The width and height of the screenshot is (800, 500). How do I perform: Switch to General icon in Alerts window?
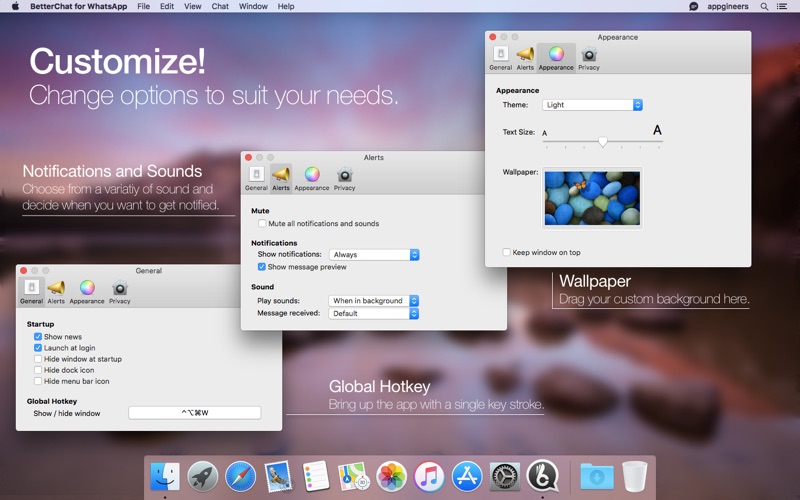[256, 177]
